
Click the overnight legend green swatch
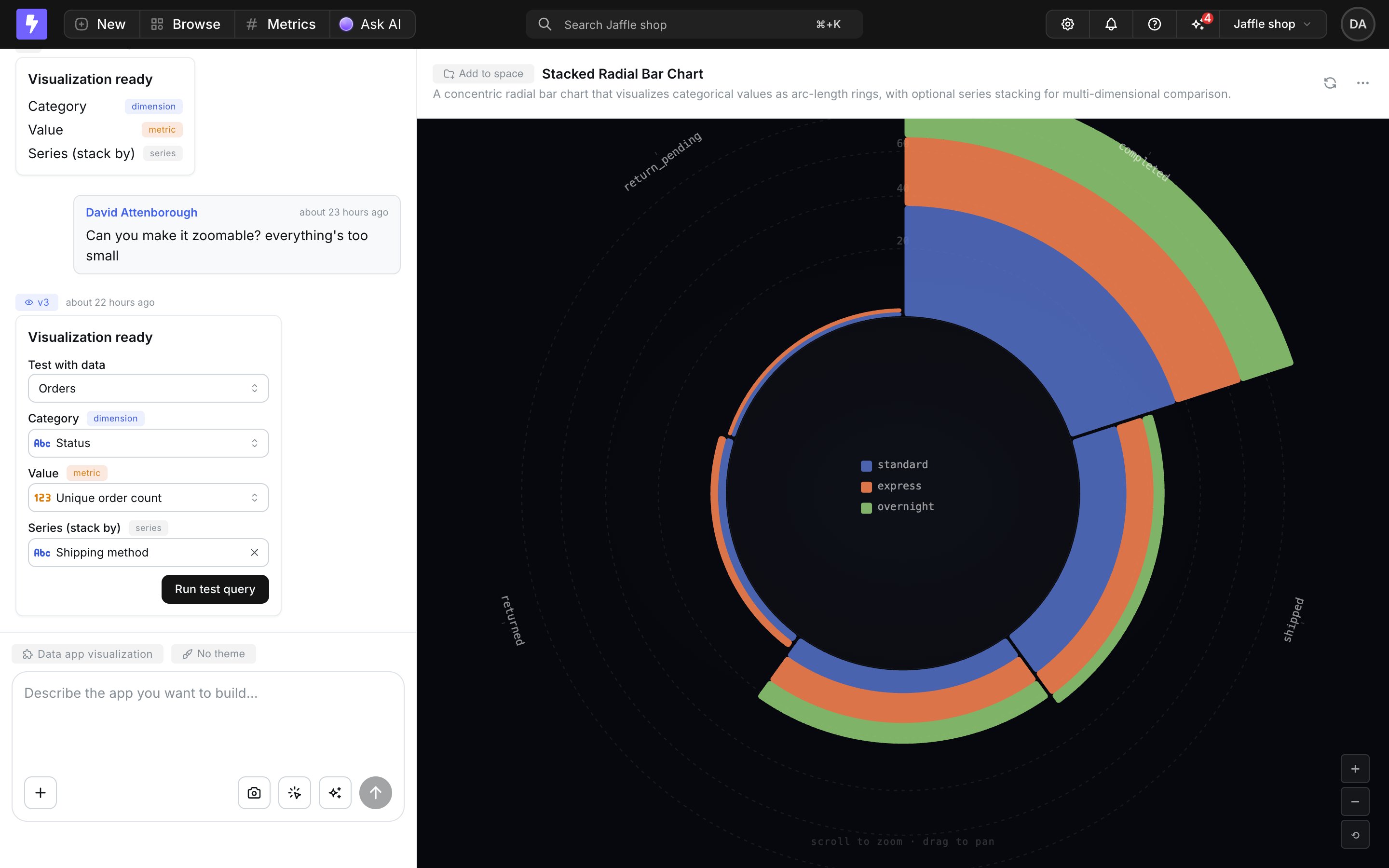click(x=866, y=507)
